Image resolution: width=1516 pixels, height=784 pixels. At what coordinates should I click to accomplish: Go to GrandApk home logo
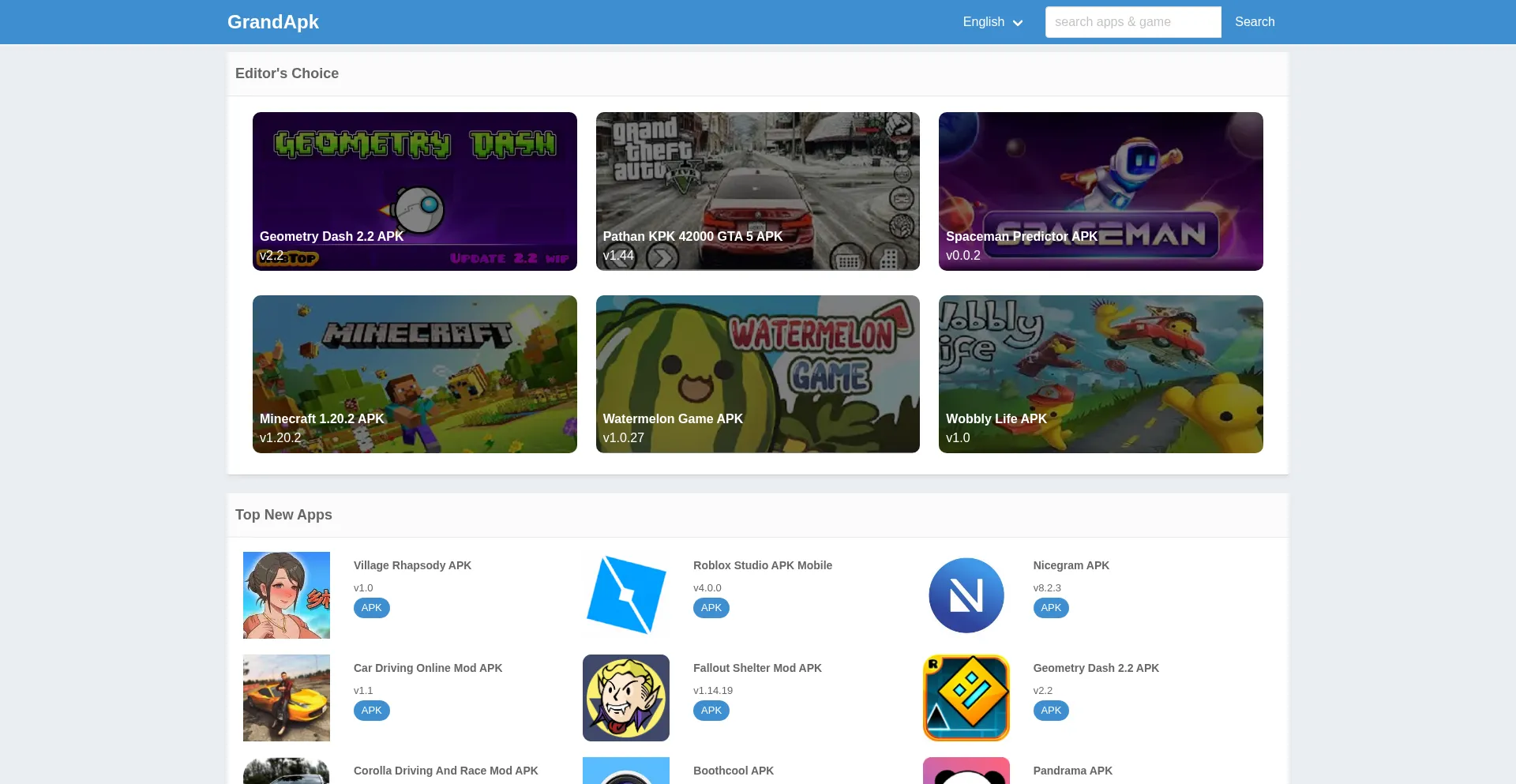click(272, 22)
